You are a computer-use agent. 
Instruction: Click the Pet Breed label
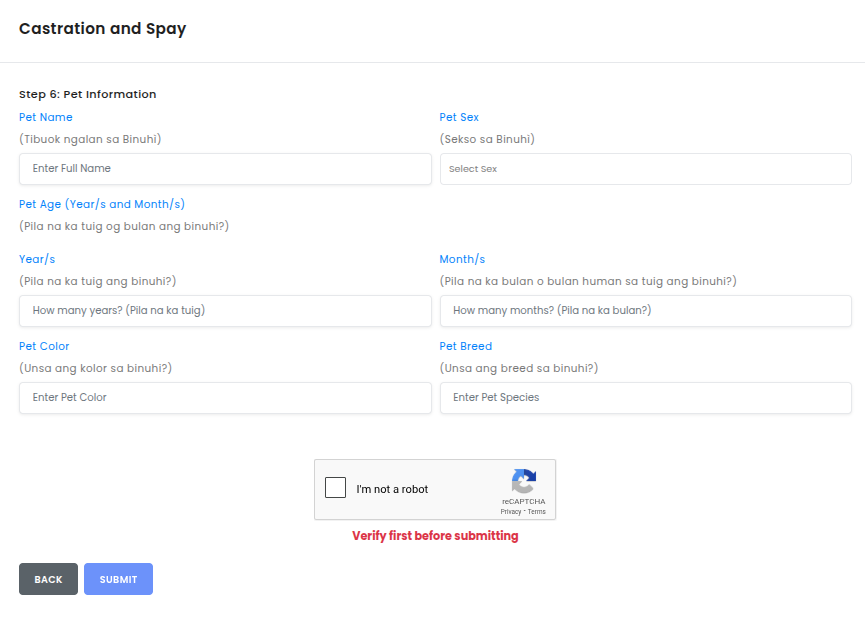pyautogui.click(x=466, y=347)
